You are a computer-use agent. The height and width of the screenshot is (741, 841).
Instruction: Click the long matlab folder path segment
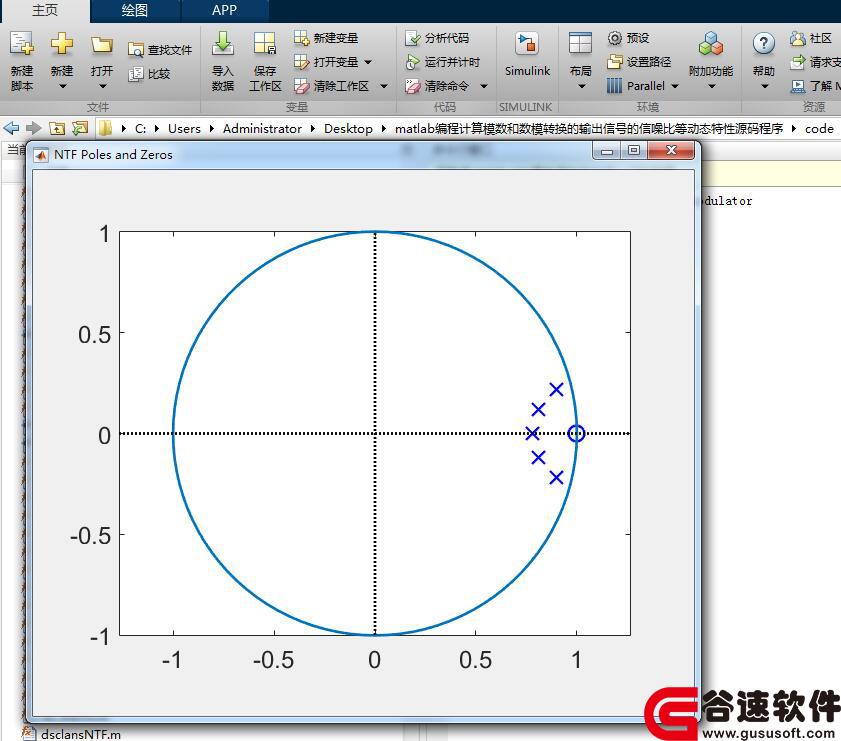(x=589, y=129)
